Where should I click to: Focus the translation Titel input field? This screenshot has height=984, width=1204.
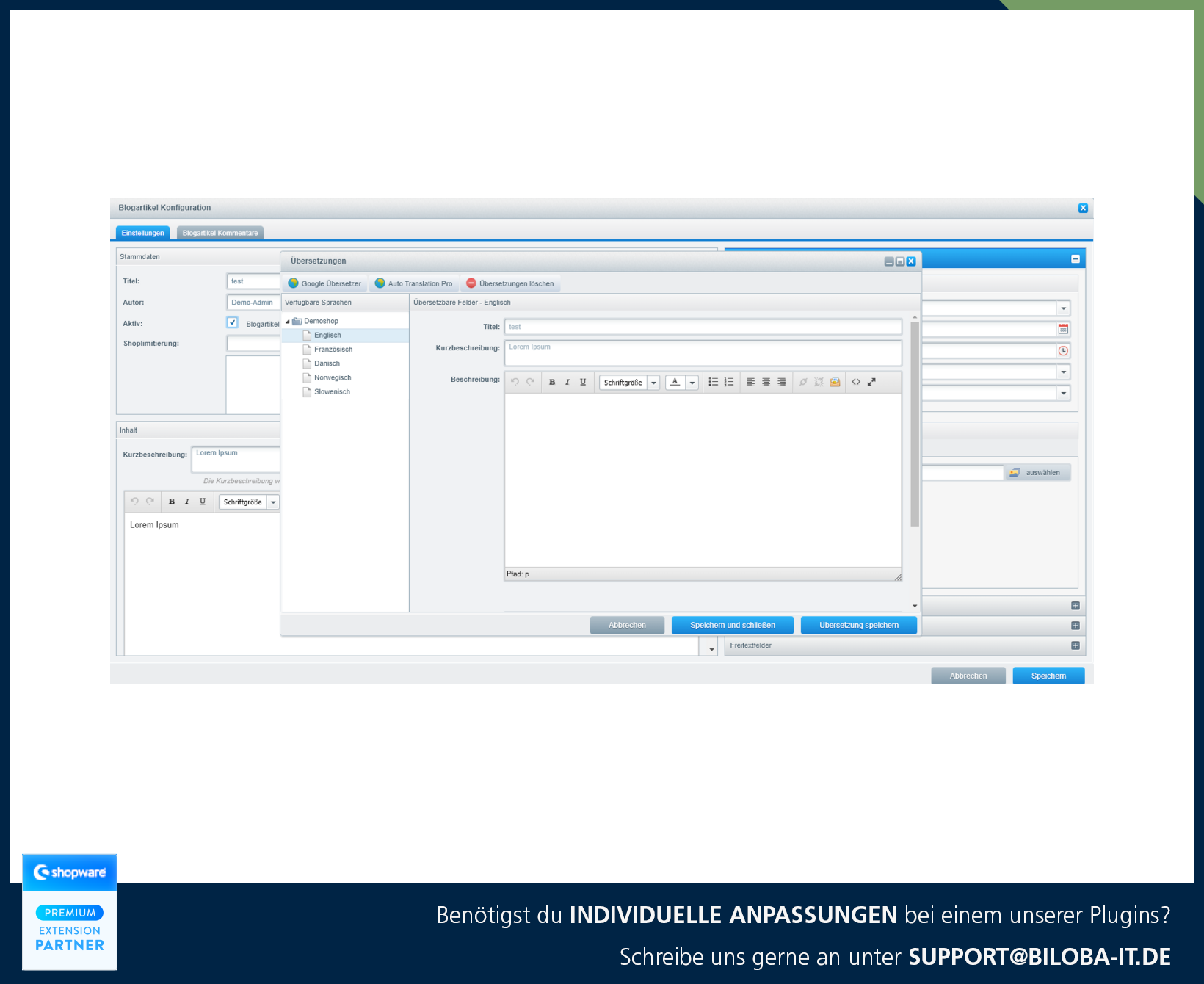[703, 327]
